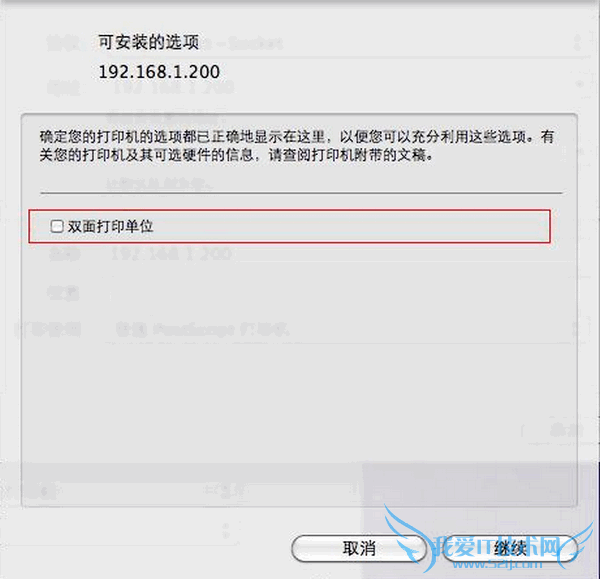Click the 继续 button
This screenshot has height=579, width=600.
pos(510,548)
